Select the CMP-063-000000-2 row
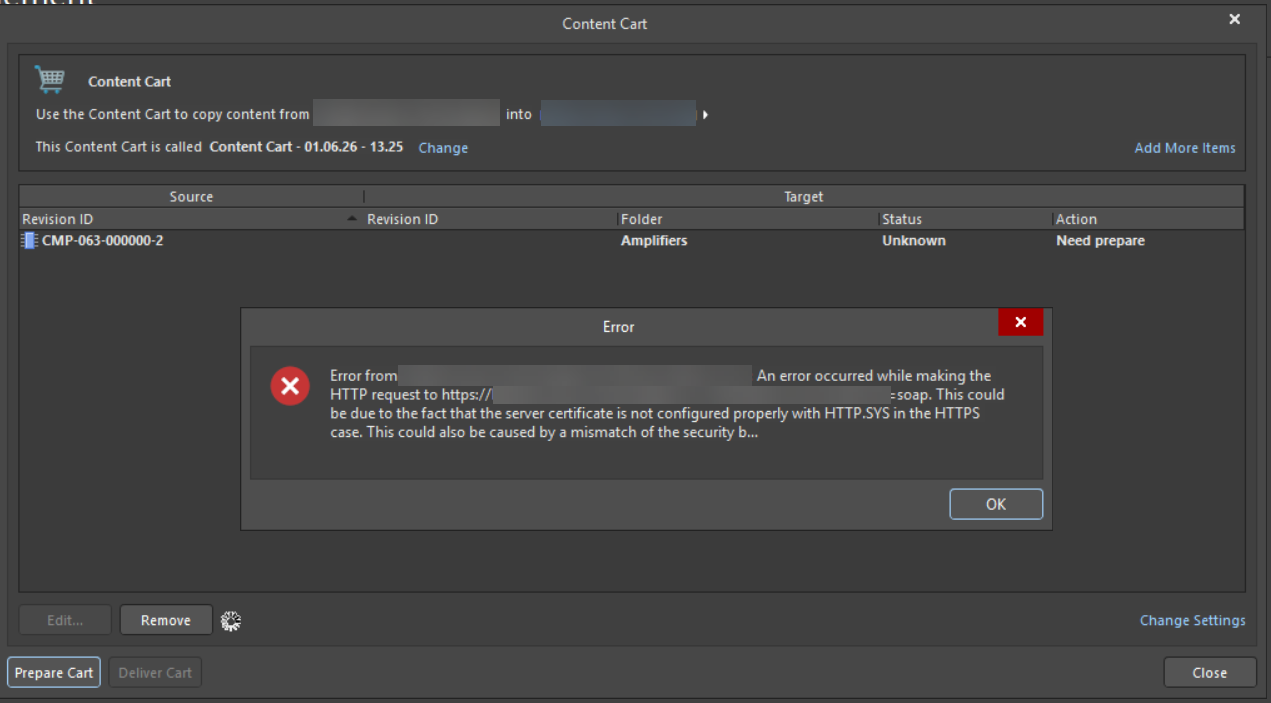 coord(632,241)
